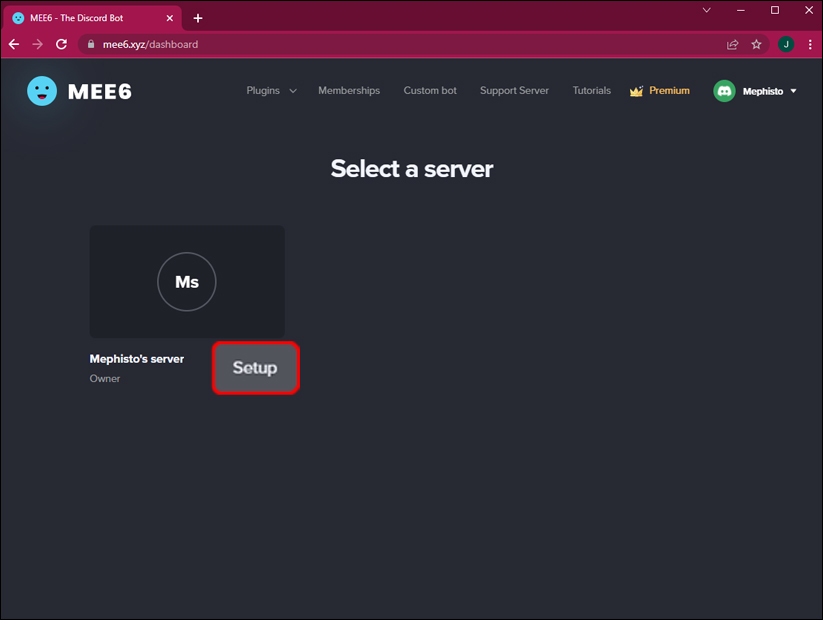The width and height of the screenshot is (823, 620).
Task: Select the Ms server thumbnail
Action: coord(187,281)
